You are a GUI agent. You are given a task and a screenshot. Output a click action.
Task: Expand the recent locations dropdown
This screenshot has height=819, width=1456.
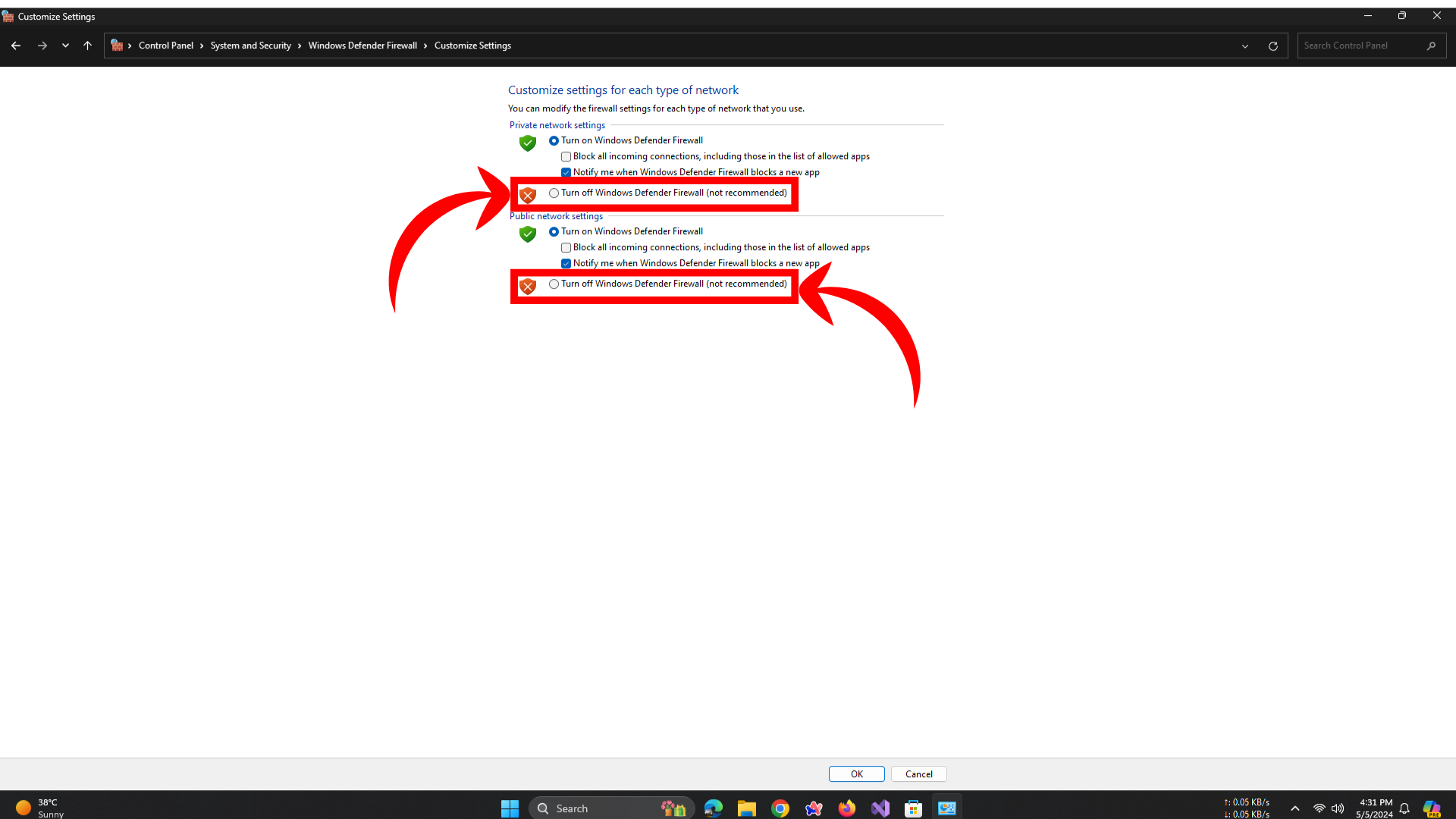coord(65,45)
